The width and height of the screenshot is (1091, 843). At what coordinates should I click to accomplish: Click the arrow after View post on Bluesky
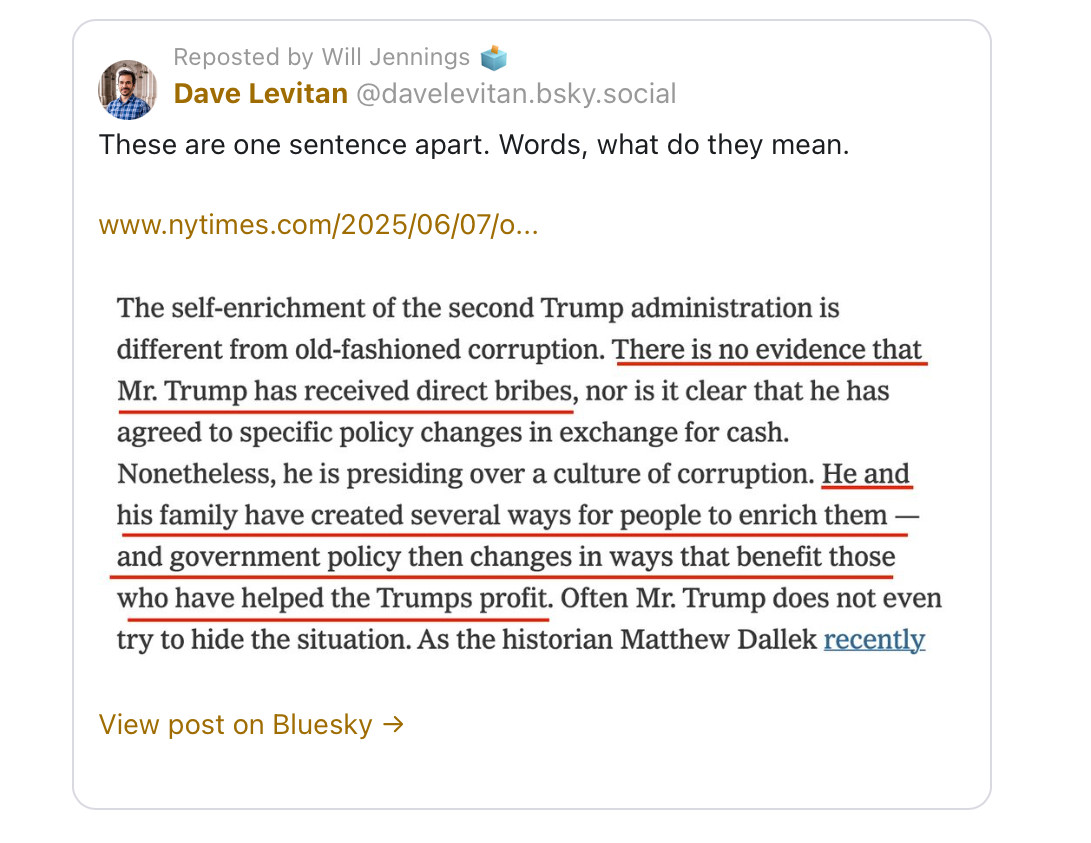point(394,724)
